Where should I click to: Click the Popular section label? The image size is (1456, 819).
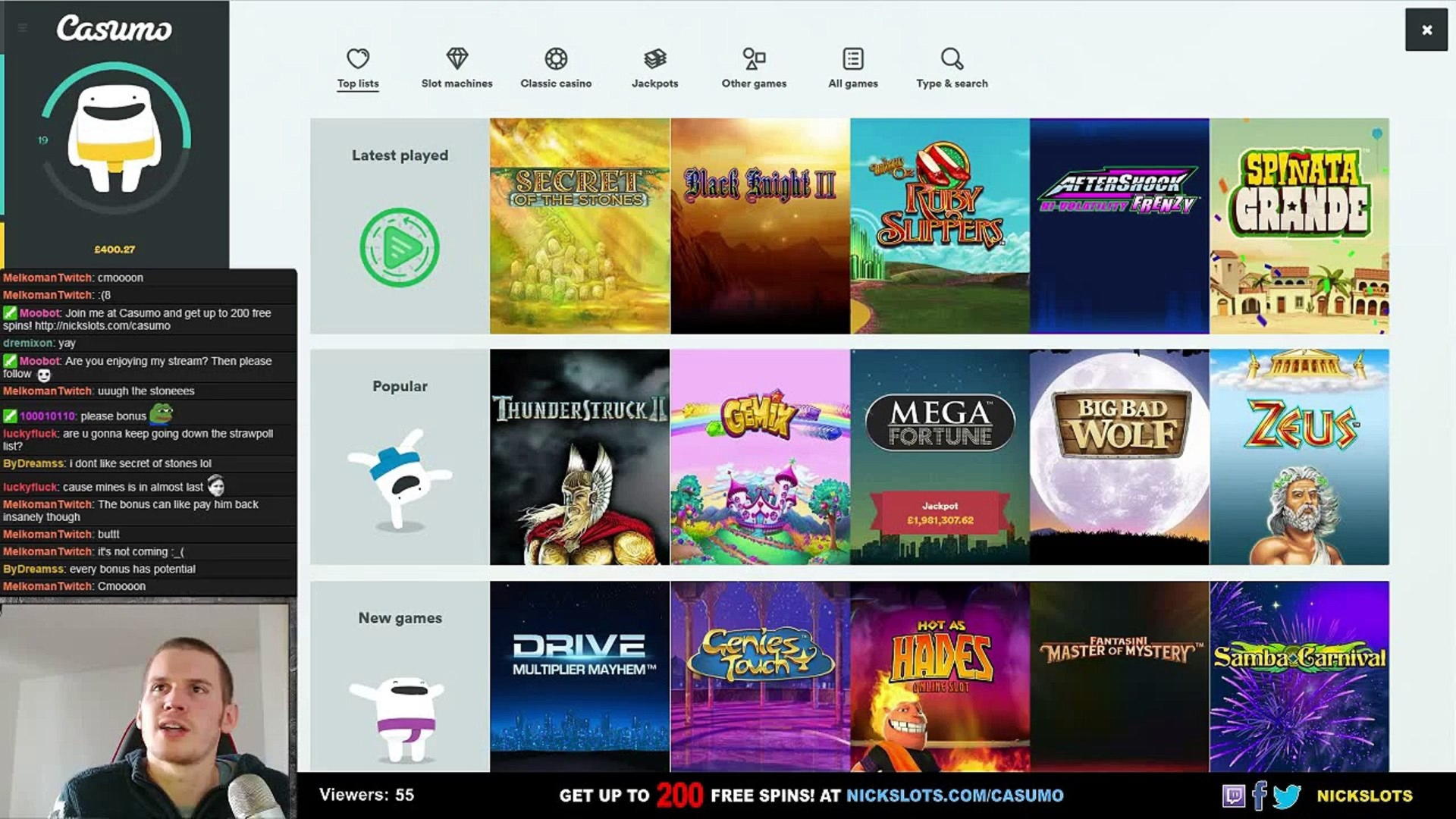pos(400,386)
